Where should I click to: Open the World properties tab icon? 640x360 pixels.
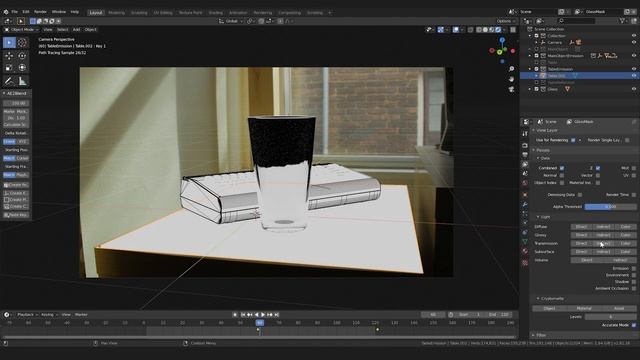[525, 184]
